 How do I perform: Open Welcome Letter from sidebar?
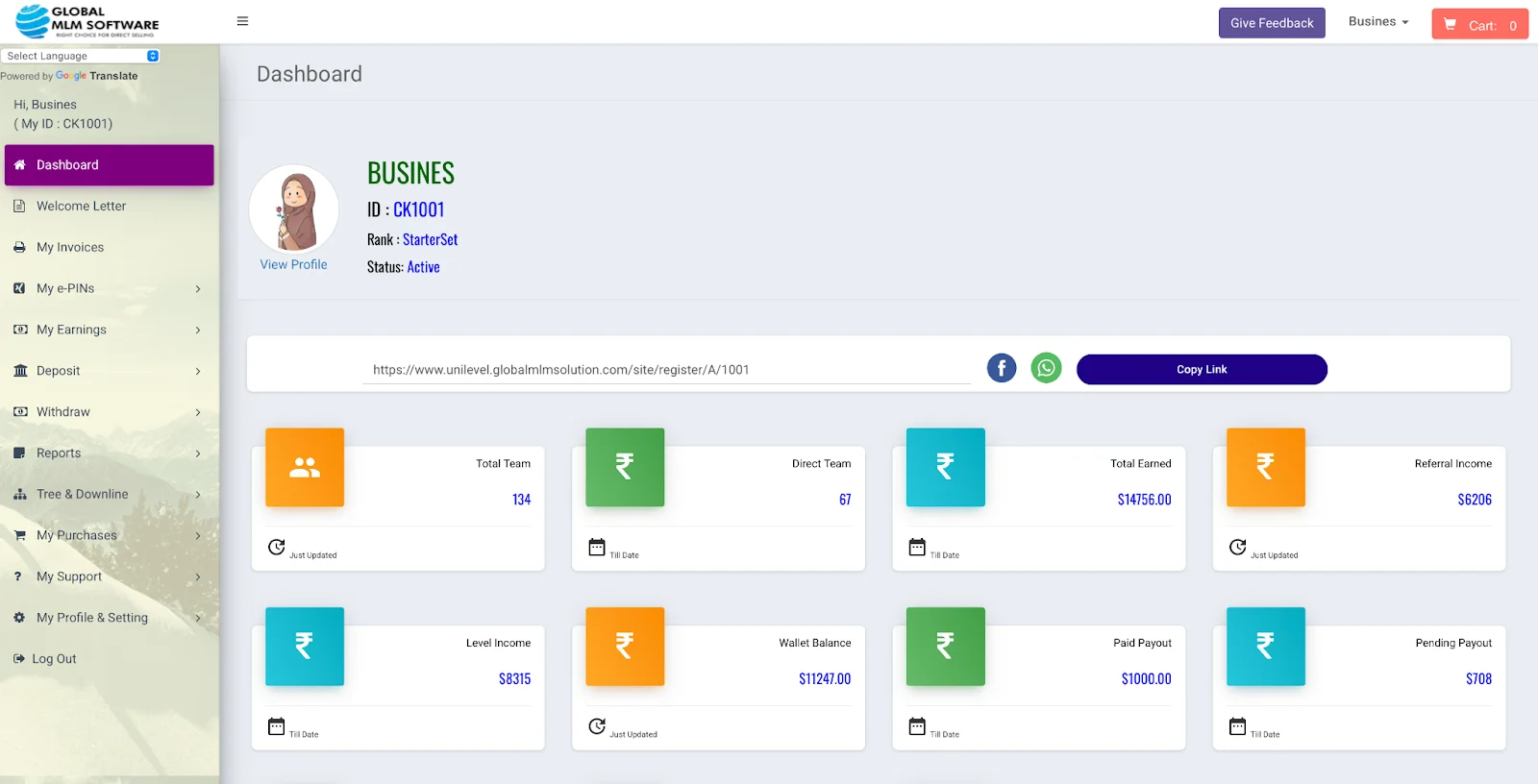click(x=109, y=206)
